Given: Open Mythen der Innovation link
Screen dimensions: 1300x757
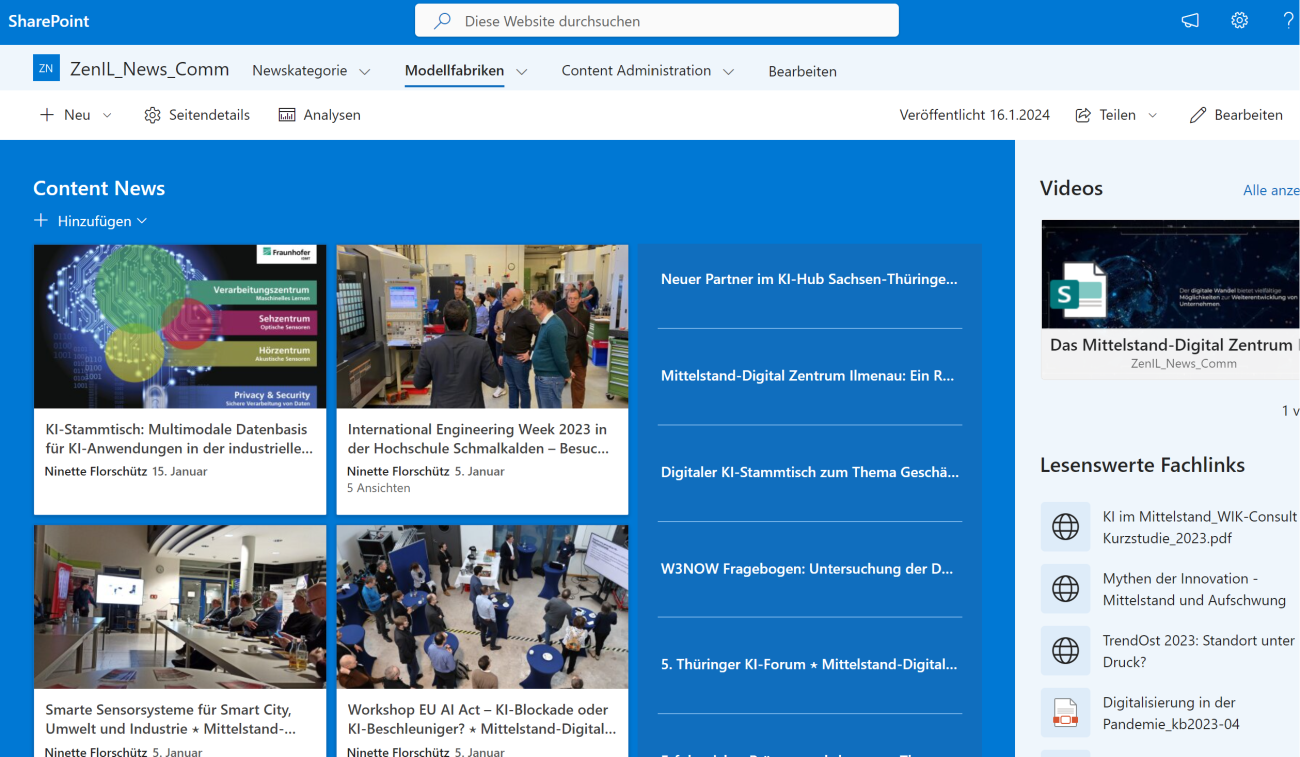Looking at the screenshot, I should (1194, 589).
